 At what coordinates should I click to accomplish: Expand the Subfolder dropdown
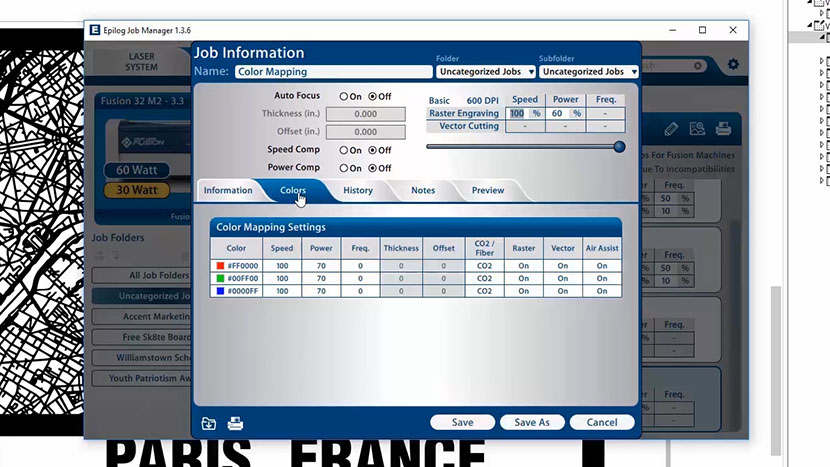(587, 72)
